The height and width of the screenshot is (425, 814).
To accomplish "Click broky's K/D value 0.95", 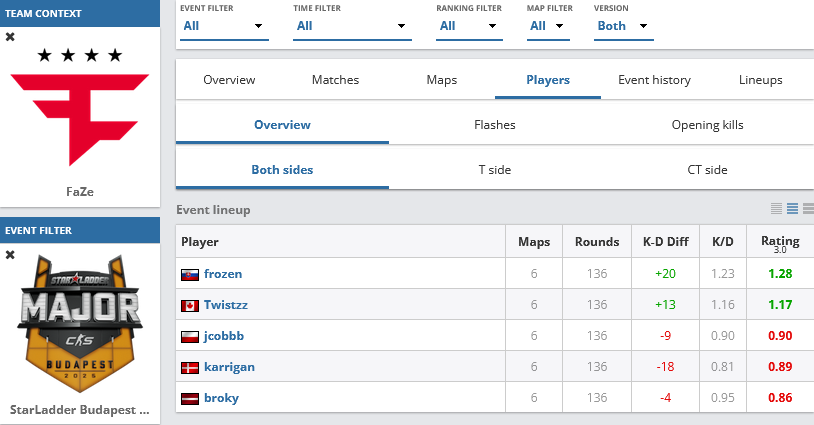I will point(723,399).
